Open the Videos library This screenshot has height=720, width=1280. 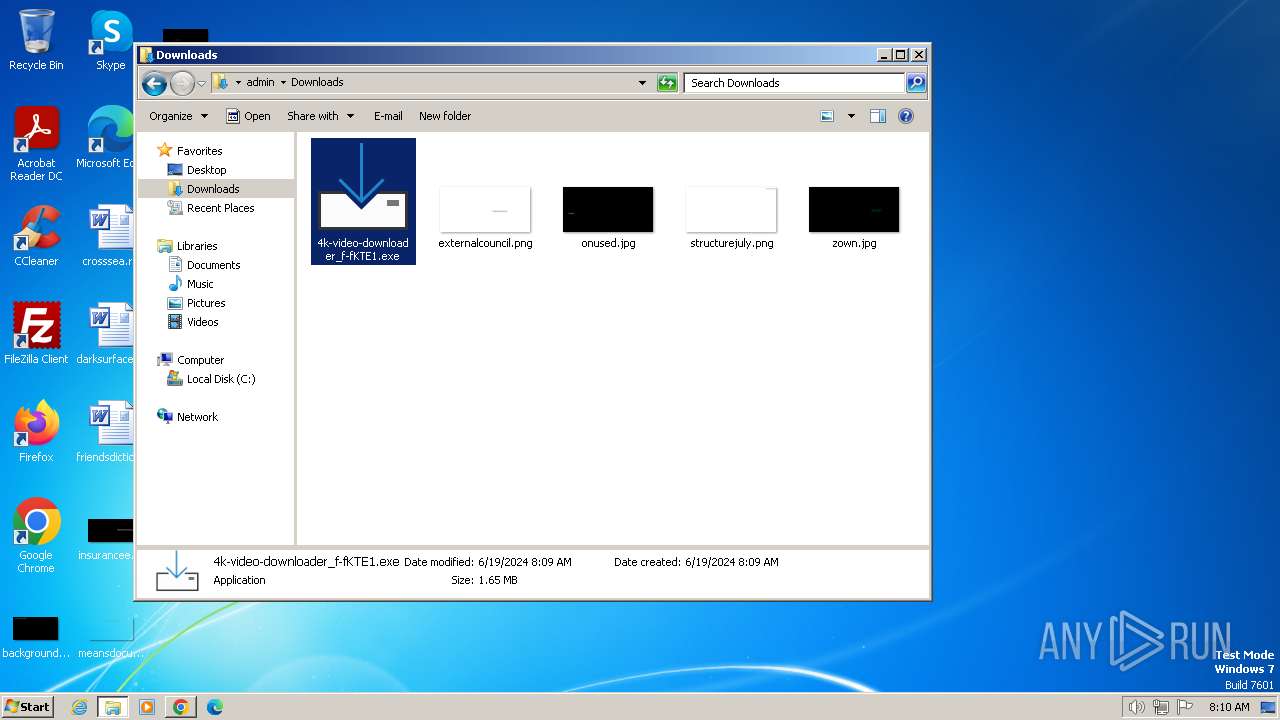202,322
